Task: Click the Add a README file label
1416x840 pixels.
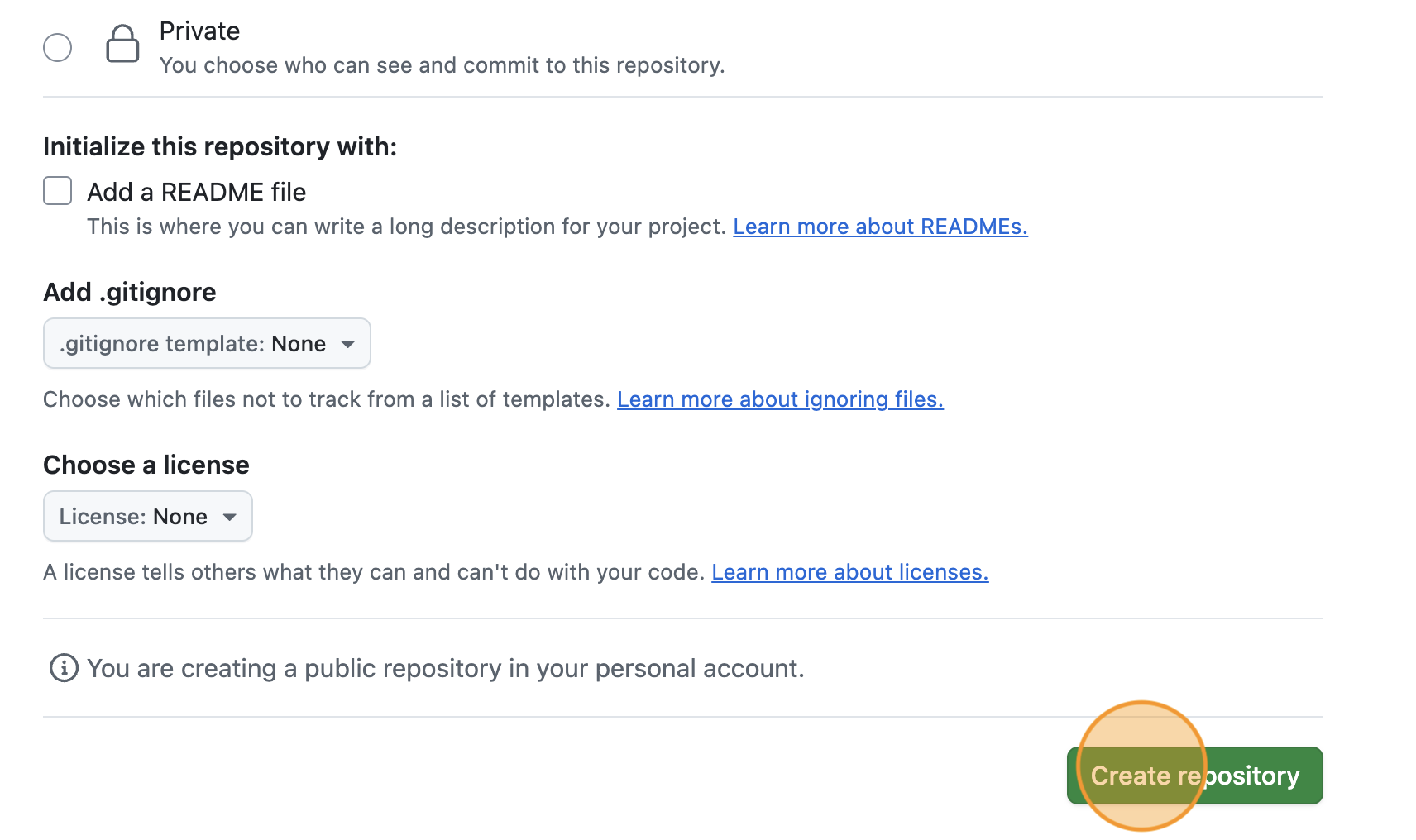Action: [196, 191]
